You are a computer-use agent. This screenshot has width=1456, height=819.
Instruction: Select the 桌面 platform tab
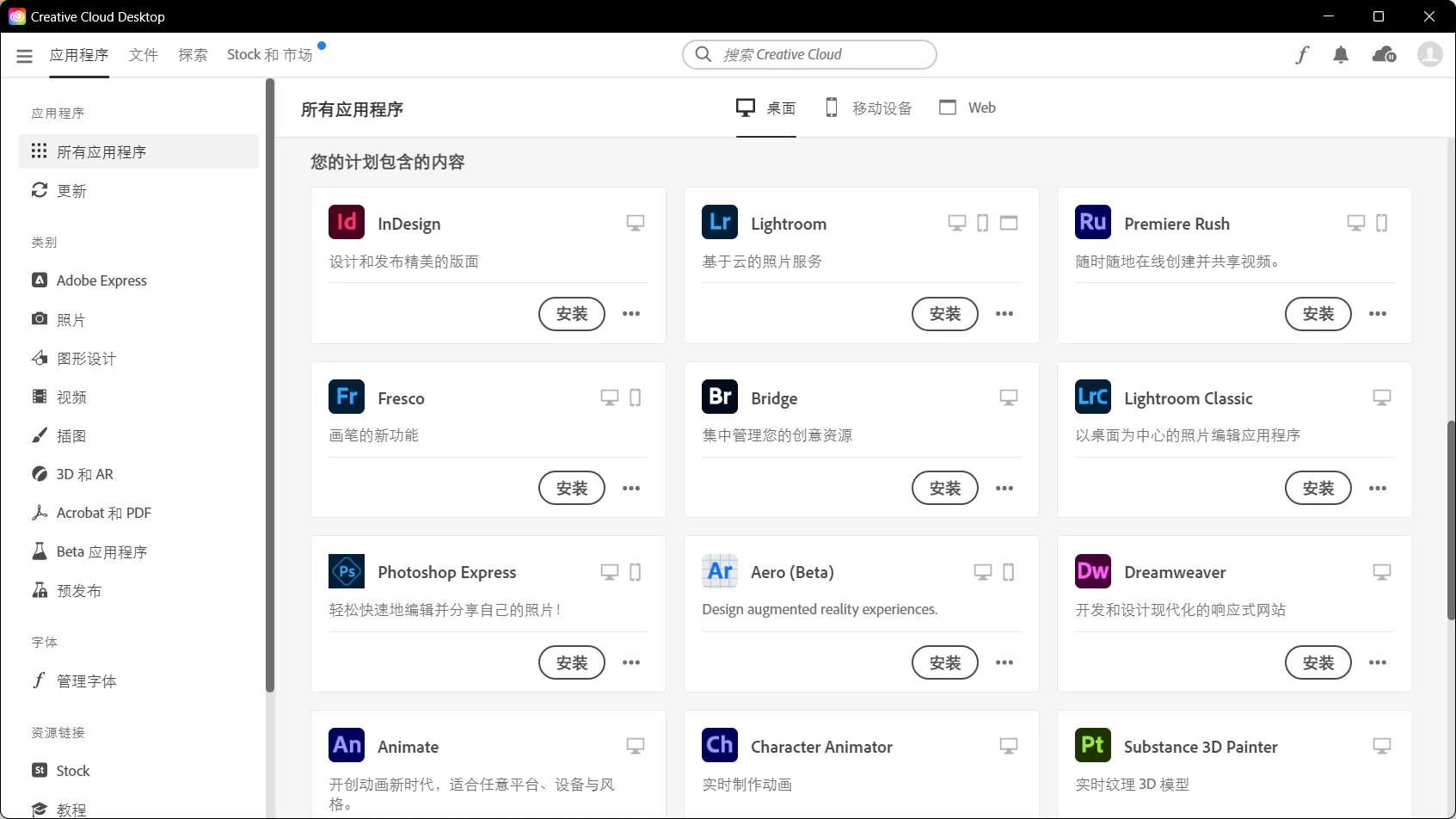pos(765,108)
